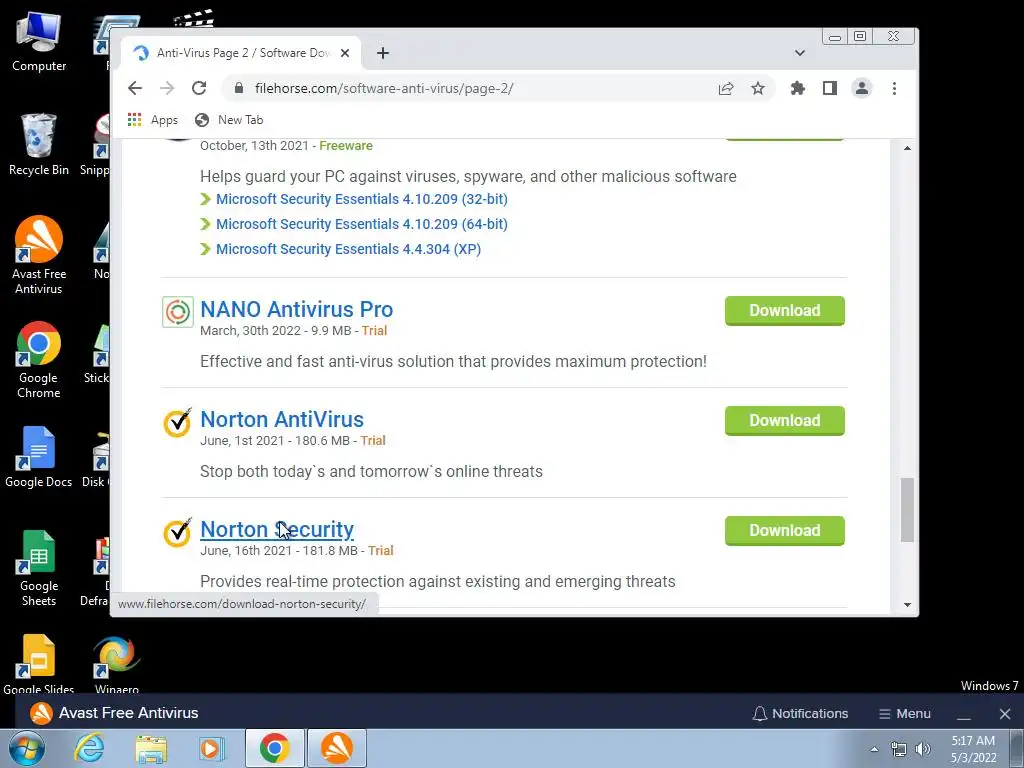The width and height of the screenshot is (1024, 768).
Task: Select the Google Docs desktop shortcut
Action: pos(39,457)
